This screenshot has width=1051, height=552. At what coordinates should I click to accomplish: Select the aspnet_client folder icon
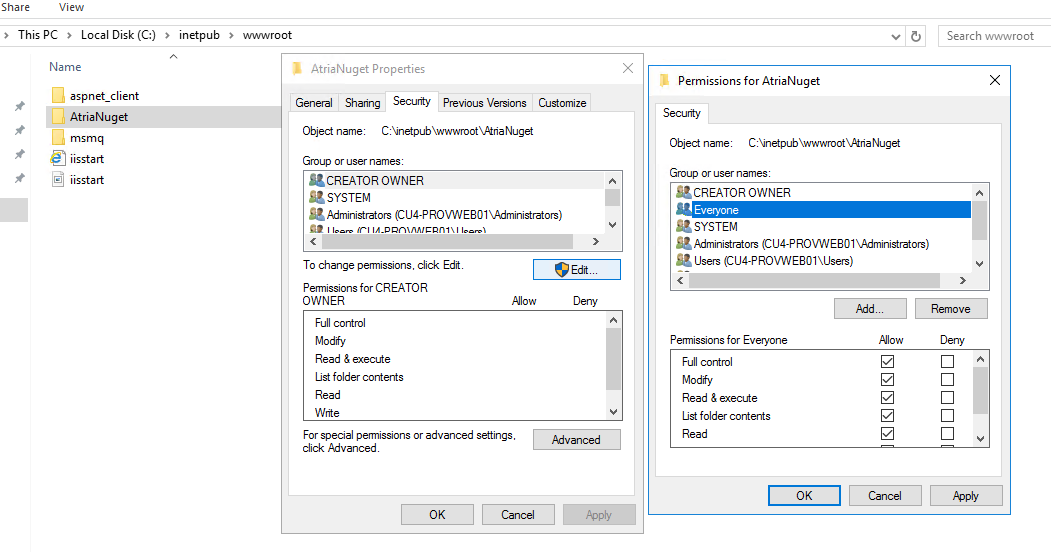58,96
